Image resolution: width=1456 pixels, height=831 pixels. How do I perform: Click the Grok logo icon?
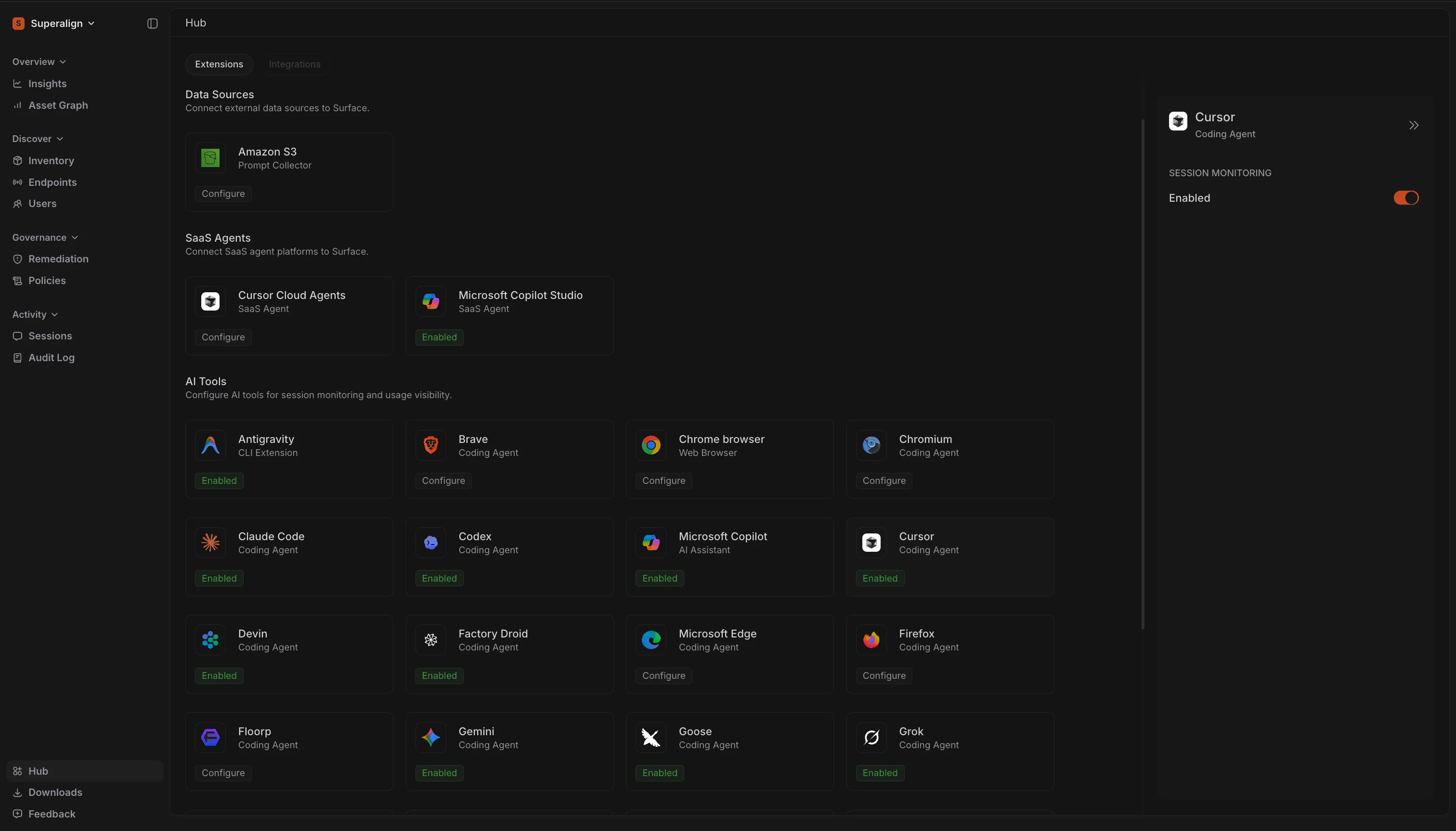pyautogui.click(x=871, y=738)
